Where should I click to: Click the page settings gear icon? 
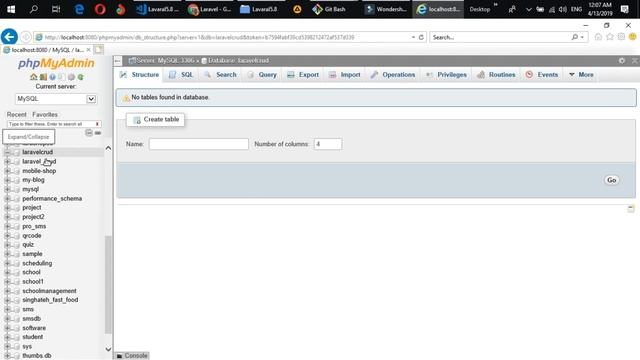tap(622, 60)
